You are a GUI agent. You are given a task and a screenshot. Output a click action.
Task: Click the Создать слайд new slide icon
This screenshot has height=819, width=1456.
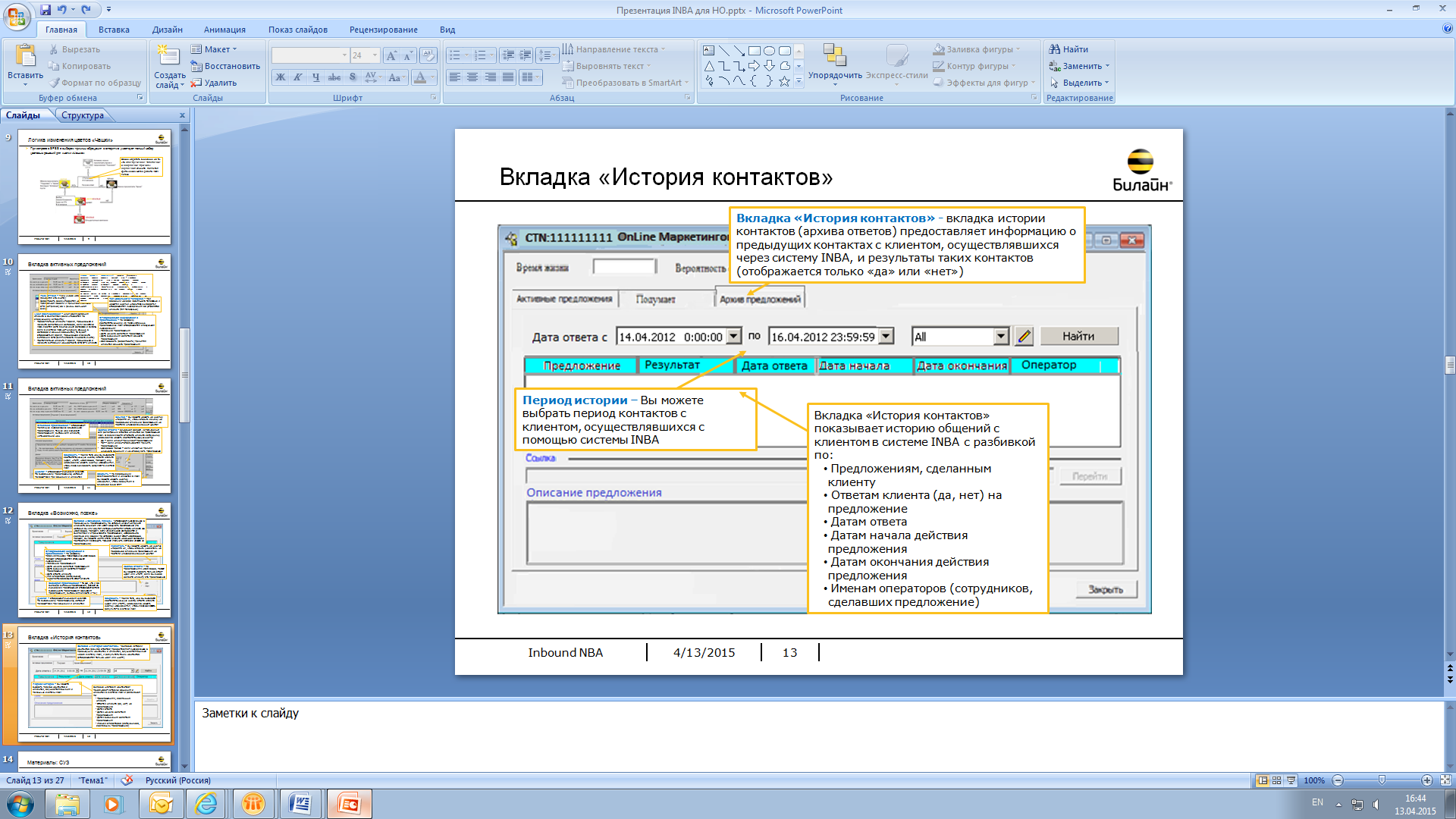click(x=168, y=55)
